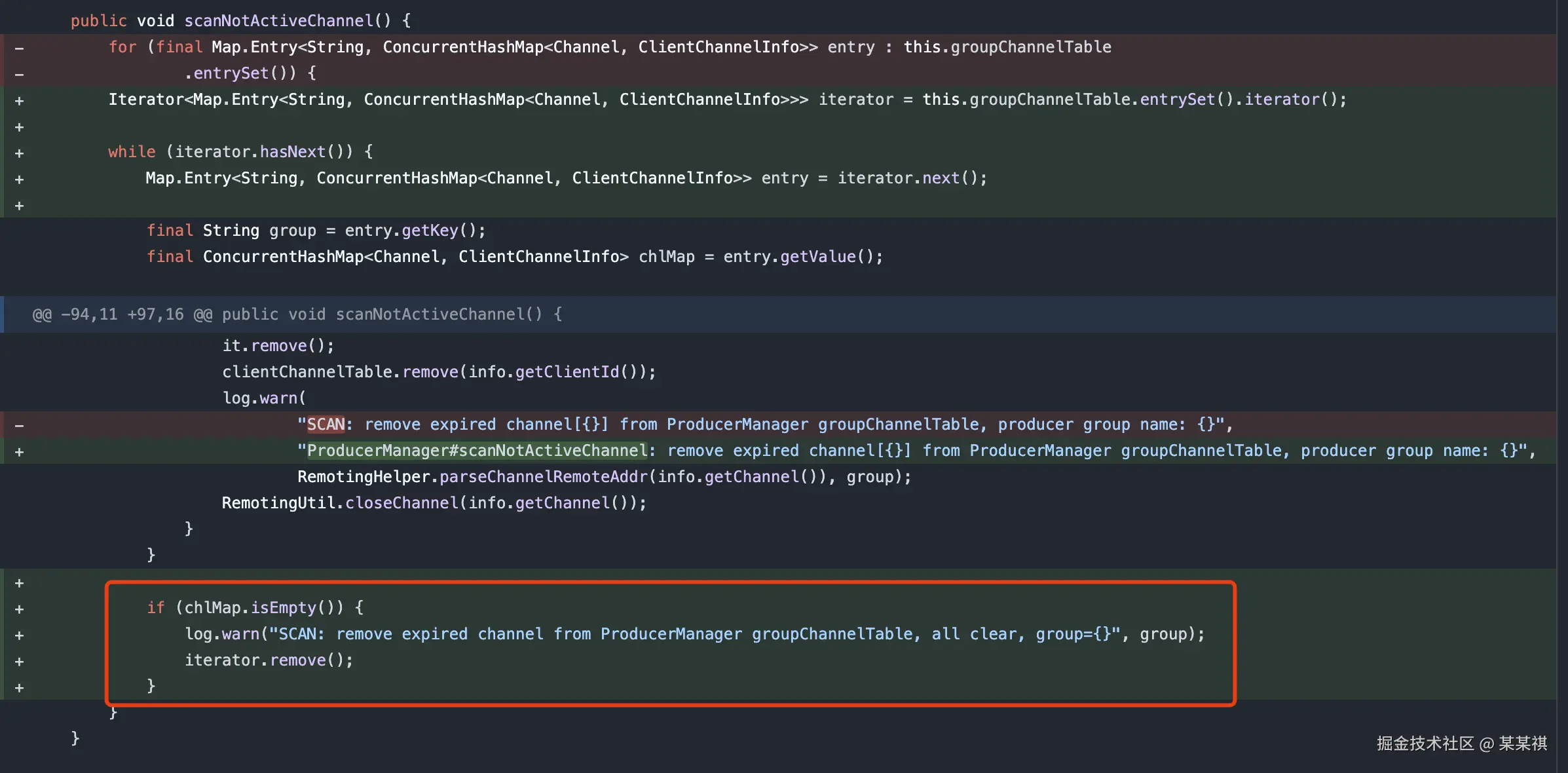1568x773 pixels.
Task: Click the plus marker beside the while loop line
Action: pyautogui.click(x=19, y=153)
